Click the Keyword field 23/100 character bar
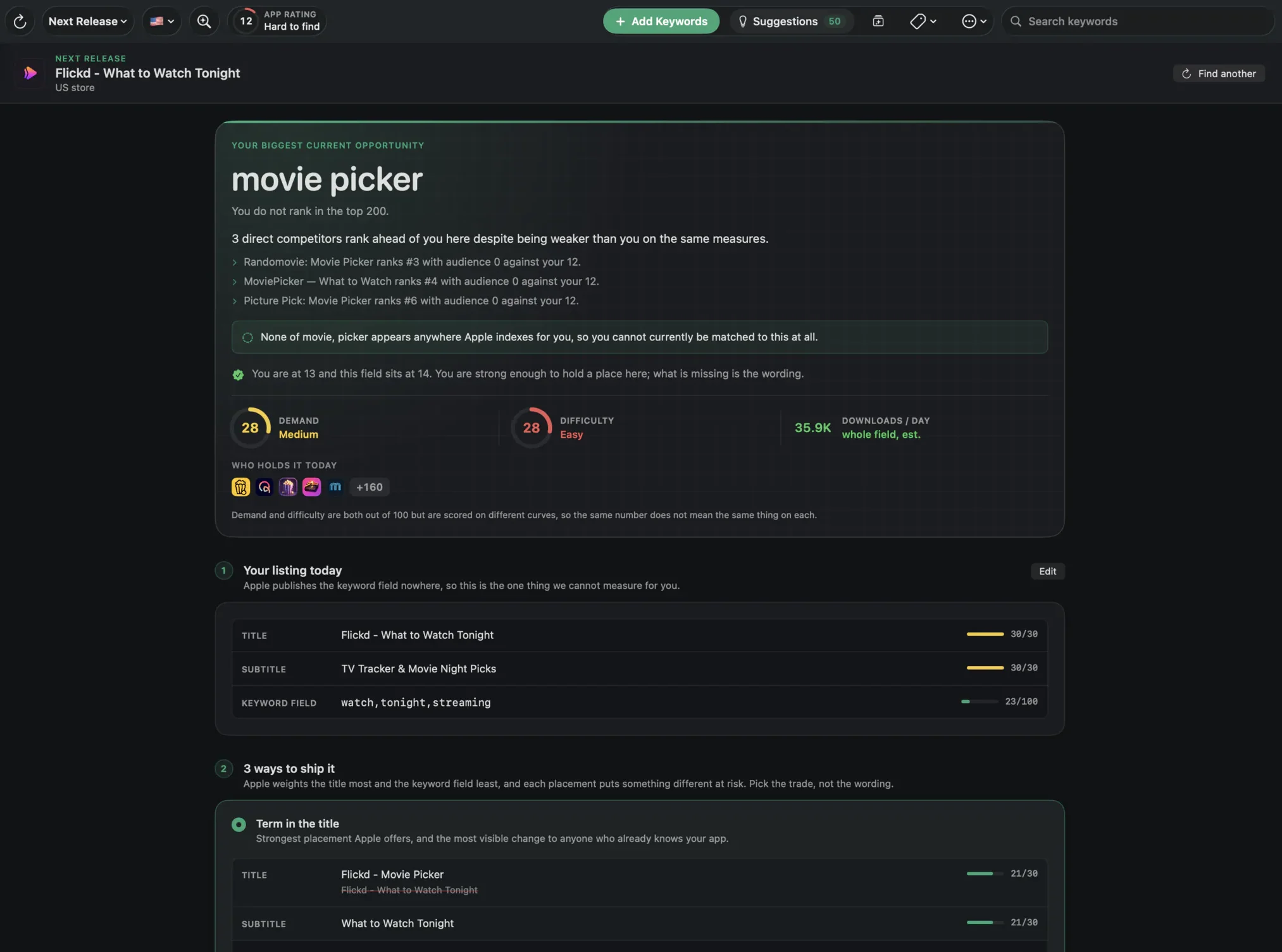Image resolution: width=1282 pixels, height=952 pixels. tap(980, 702)
